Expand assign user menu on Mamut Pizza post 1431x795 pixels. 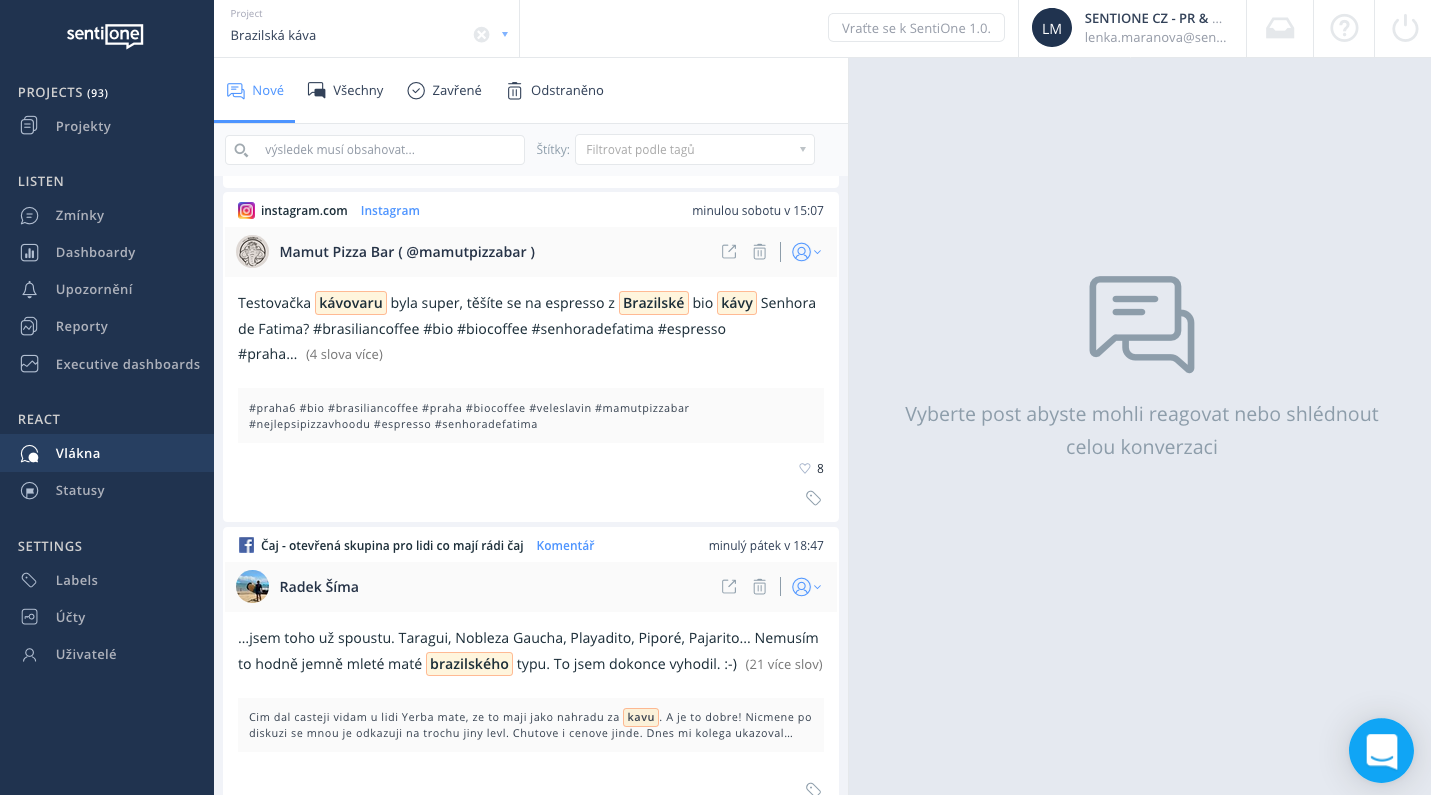pos(805,252)
